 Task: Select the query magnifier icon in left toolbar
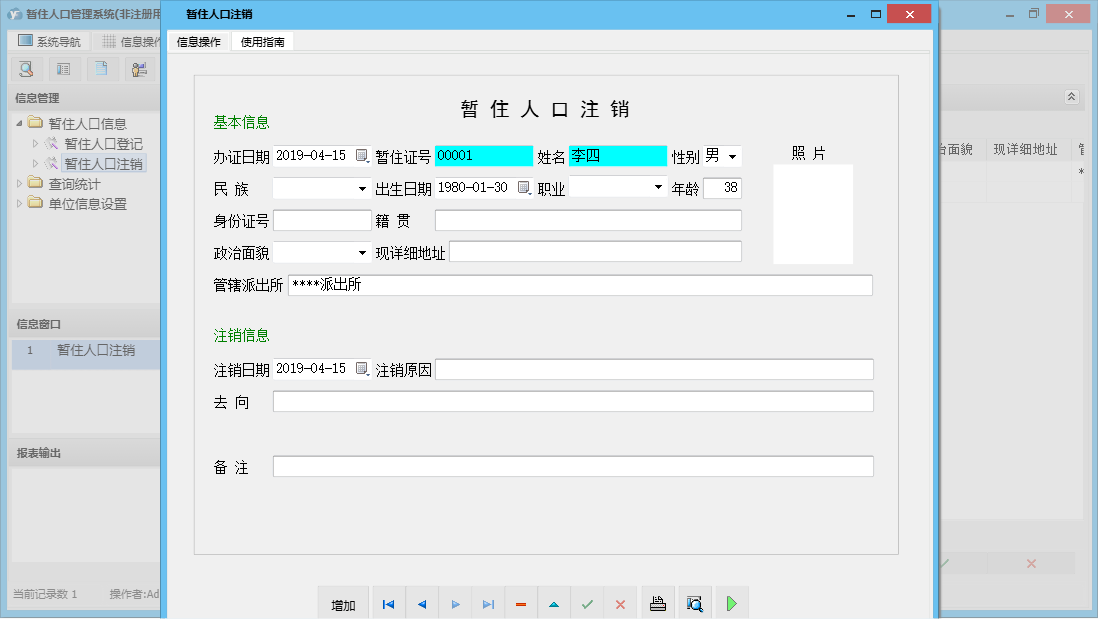25,68
